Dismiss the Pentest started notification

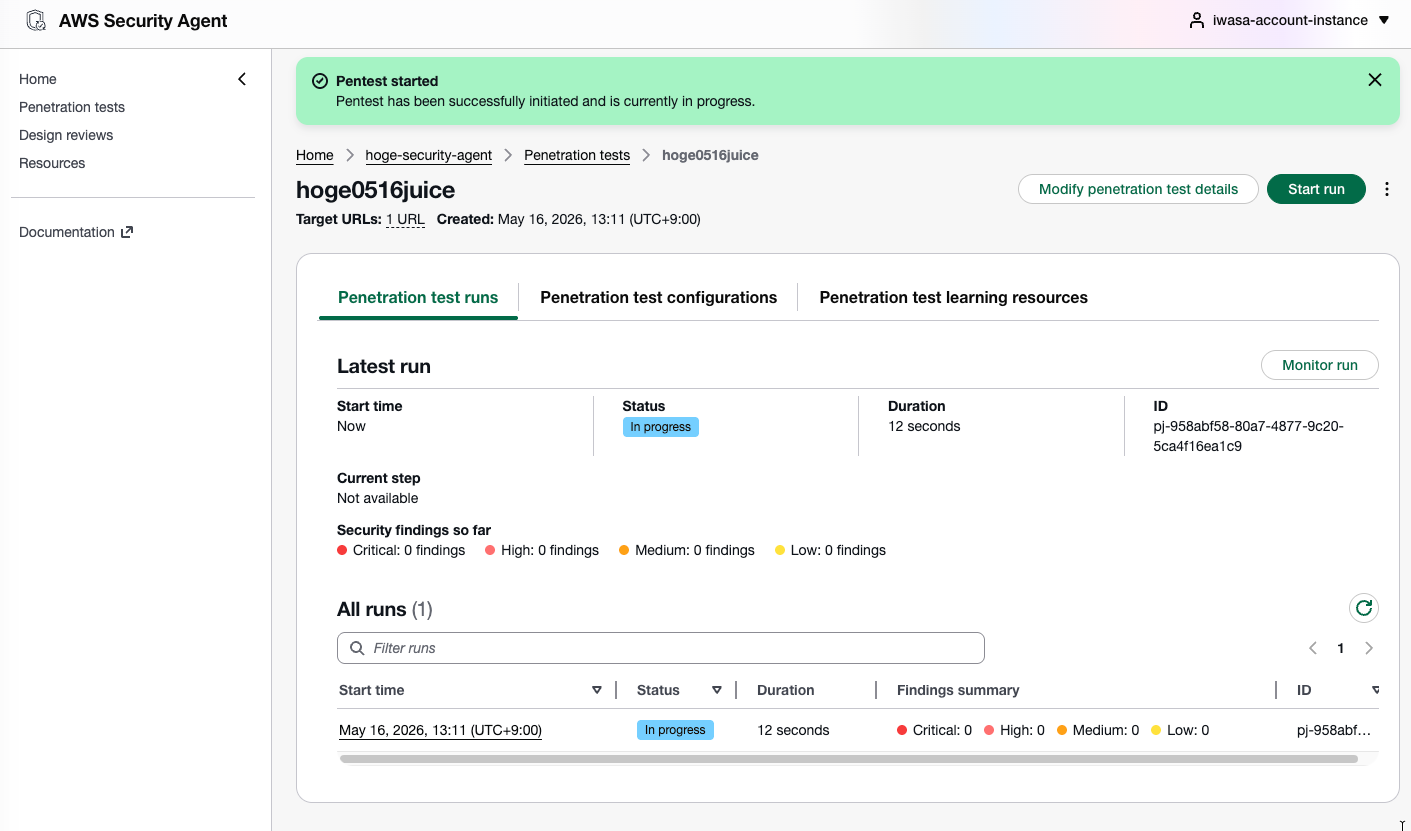[x=1375, y=80]
